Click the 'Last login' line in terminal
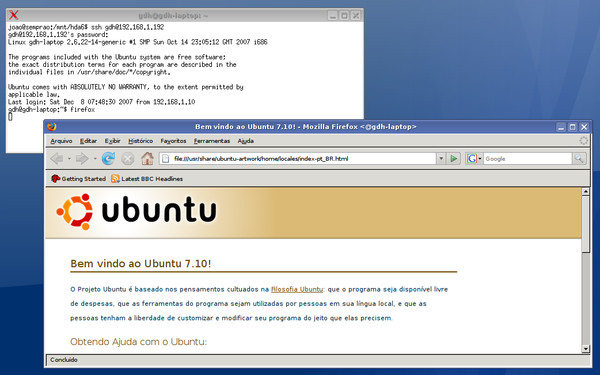This screenshot has height=375, width=600. (101, 102)
